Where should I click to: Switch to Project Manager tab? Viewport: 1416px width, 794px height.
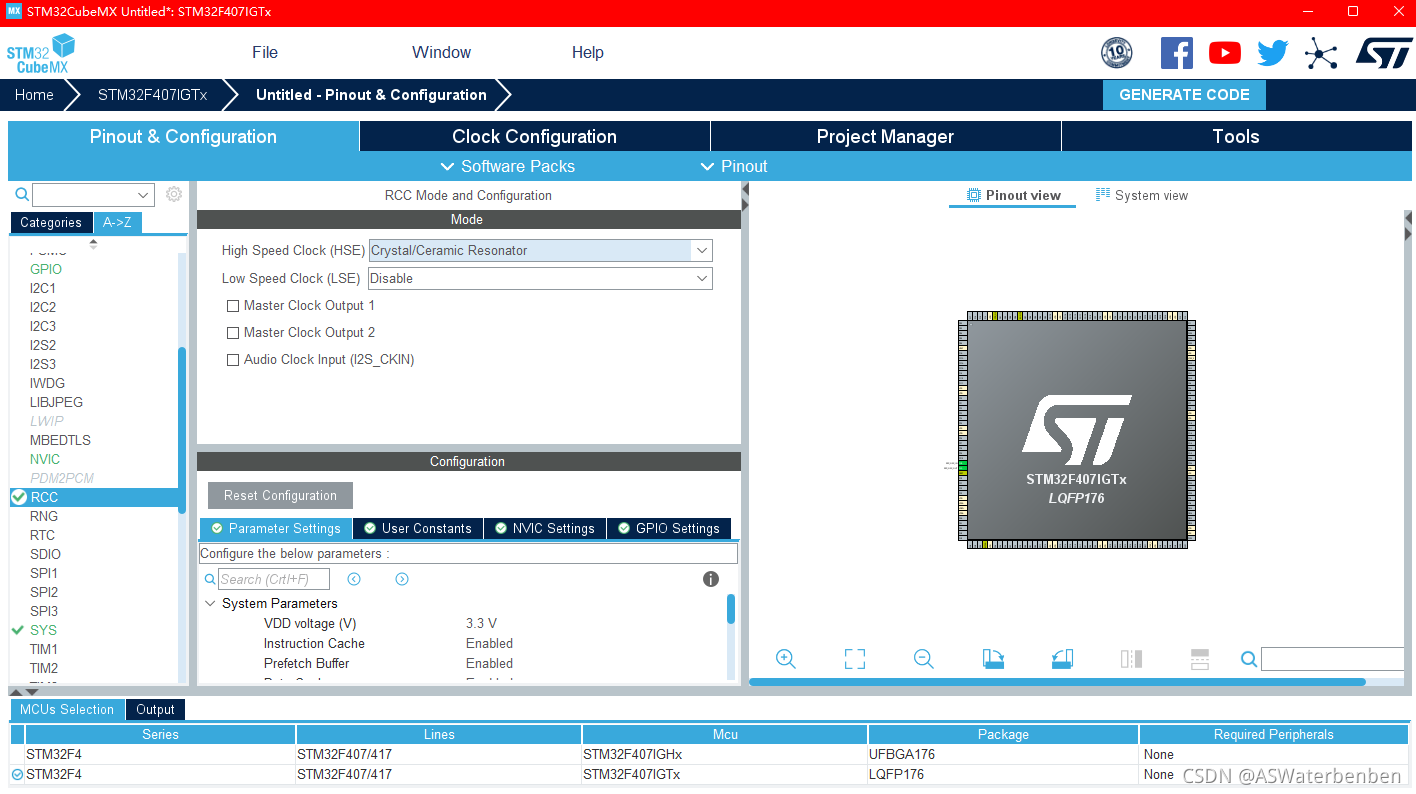tap(885, 137)
